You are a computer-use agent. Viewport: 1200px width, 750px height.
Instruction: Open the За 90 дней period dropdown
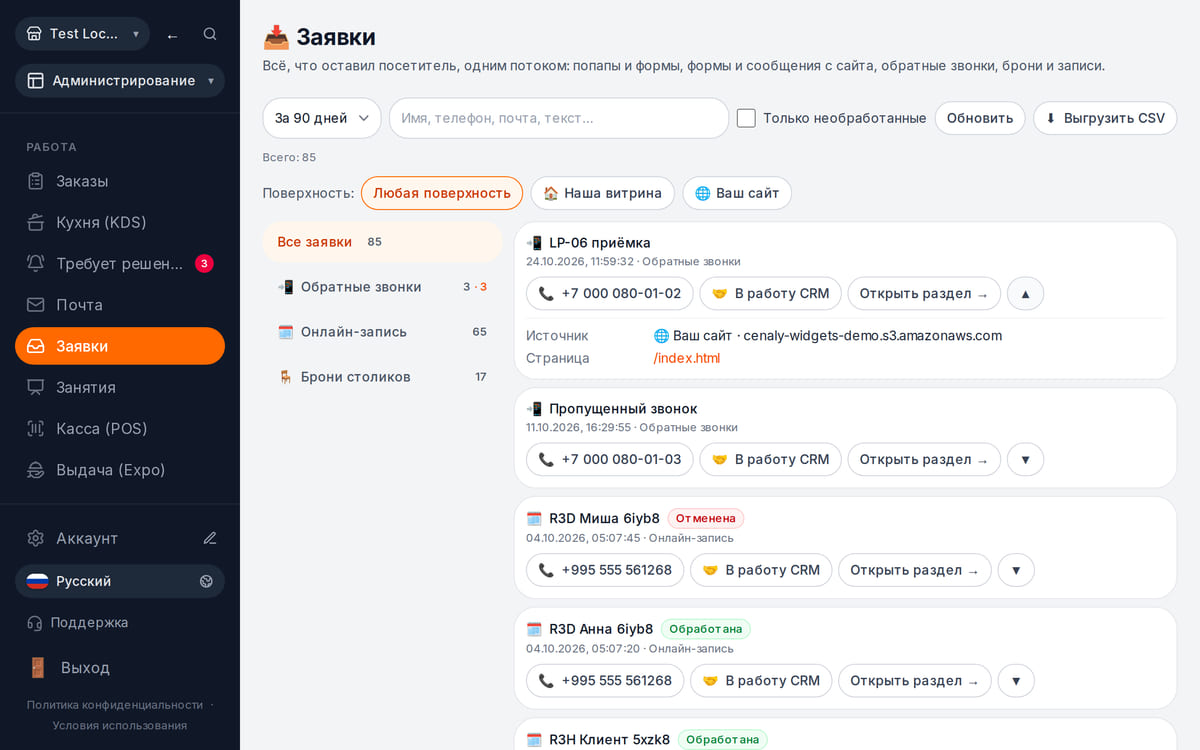tap(322, 118)
